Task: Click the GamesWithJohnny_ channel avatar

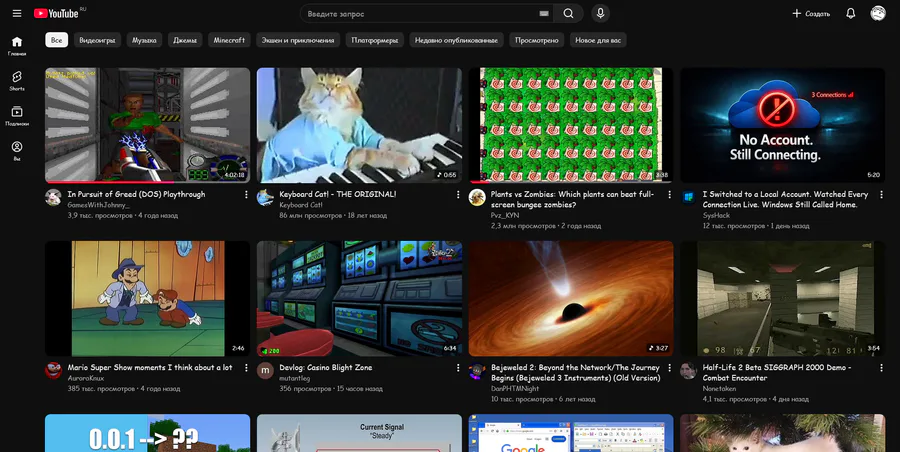Action: [x=53, y=198]
